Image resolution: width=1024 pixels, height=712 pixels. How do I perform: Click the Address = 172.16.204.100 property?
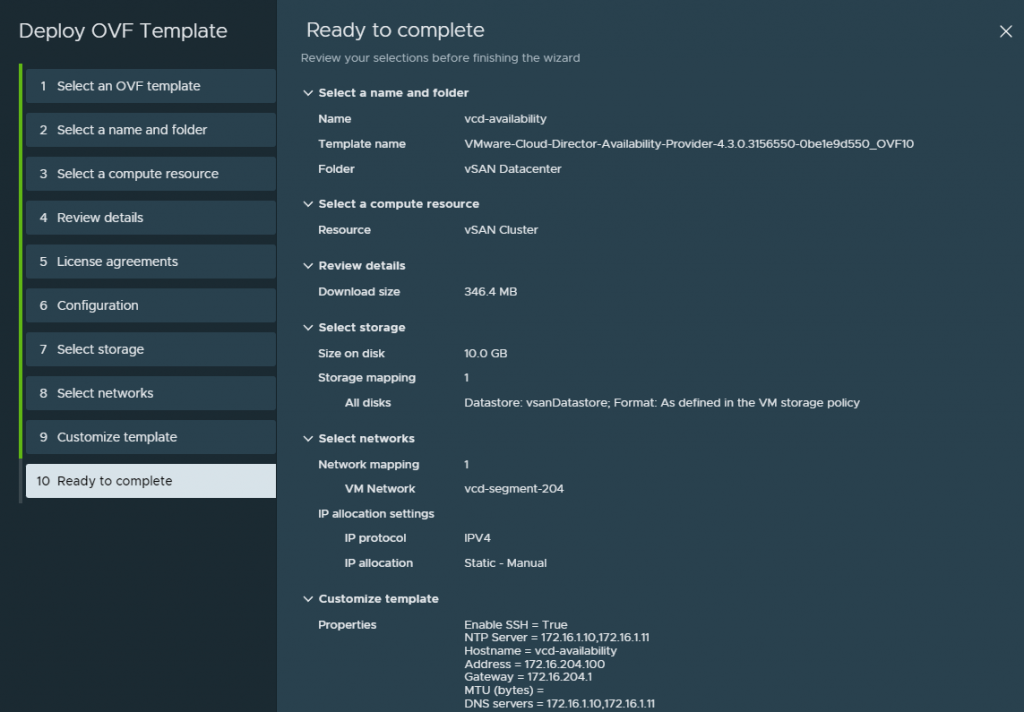coord(534,664)
